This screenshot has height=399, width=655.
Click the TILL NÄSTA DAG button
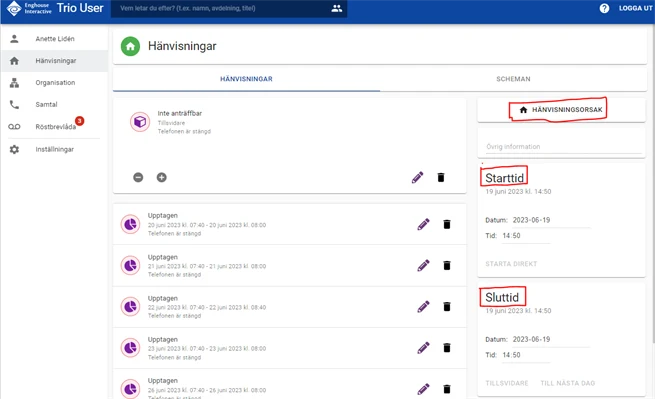point(567,383)
